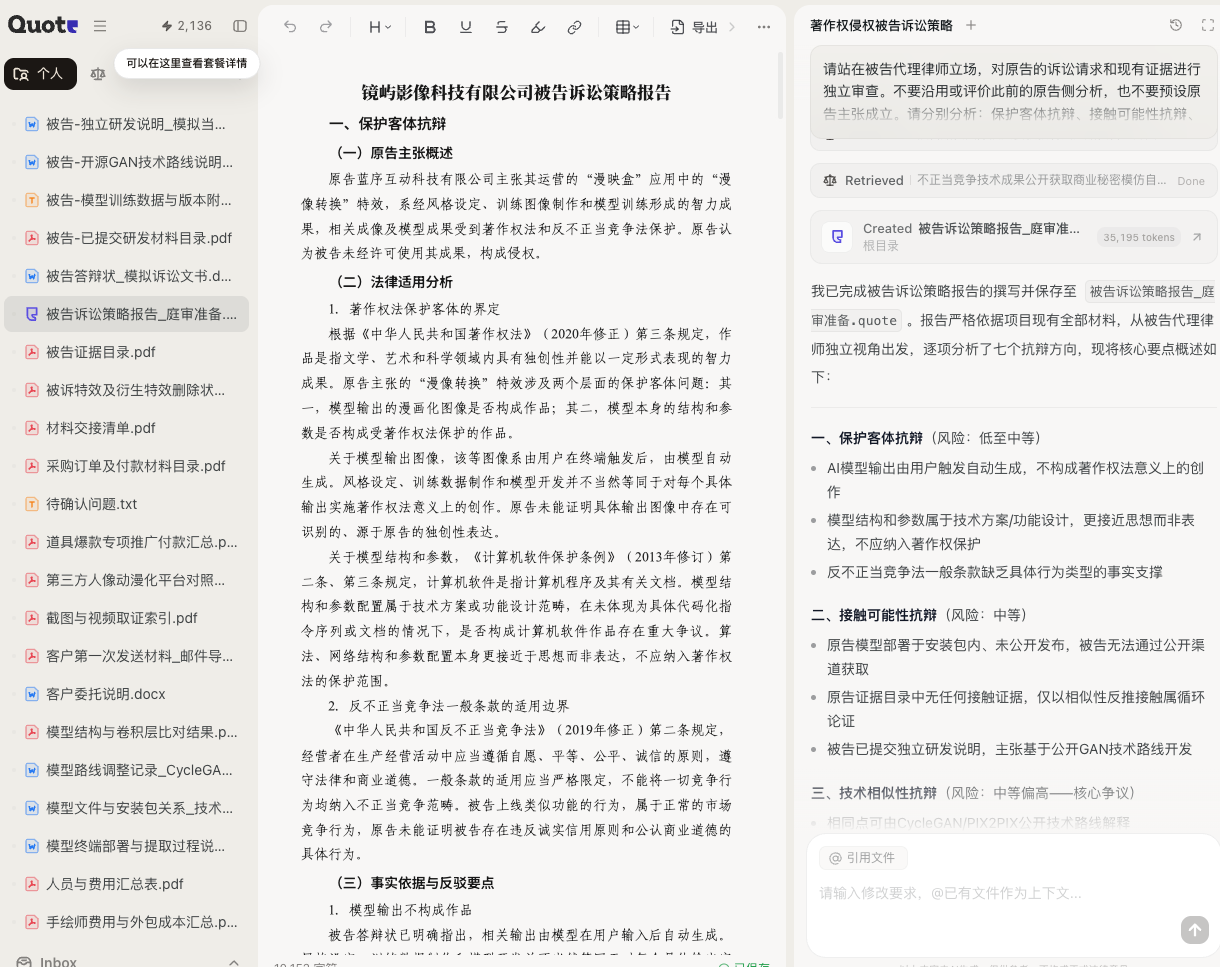The width and height of the screenshot is (1220, 967).
Task: Collapse the Inbox section chevron
Action: 234,962
